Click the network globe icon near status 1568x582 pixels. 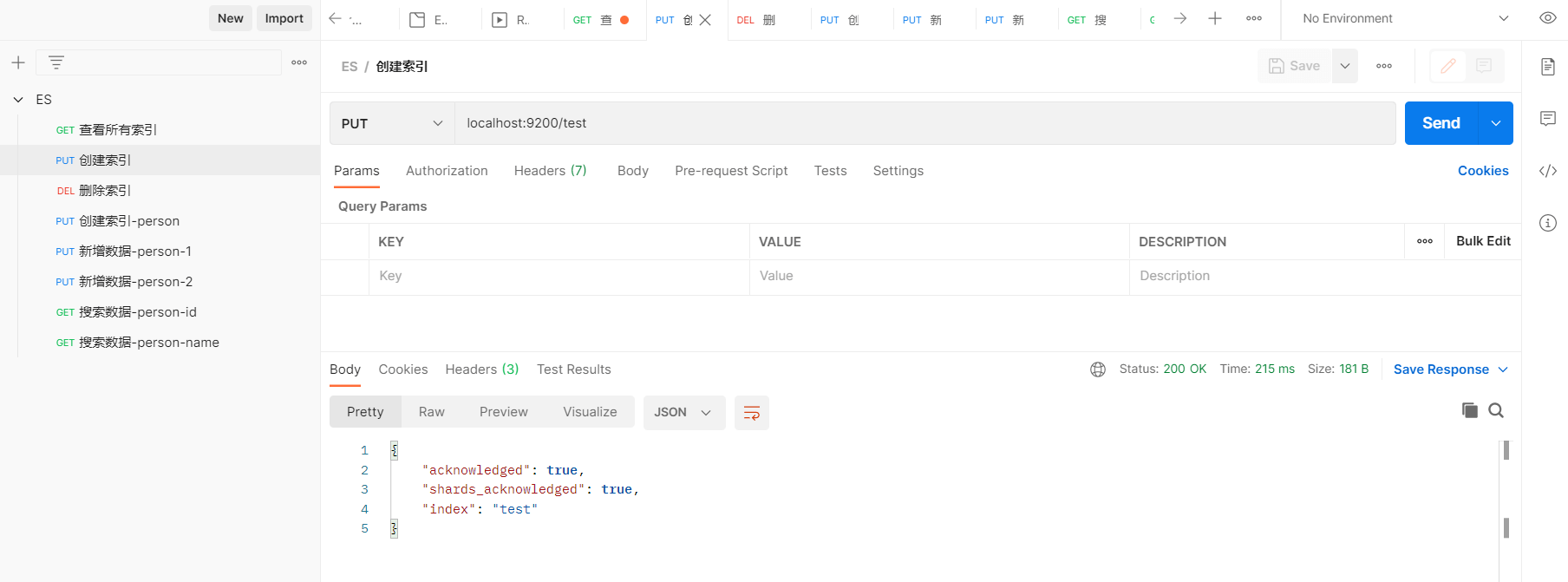[x=1098, y=369]
